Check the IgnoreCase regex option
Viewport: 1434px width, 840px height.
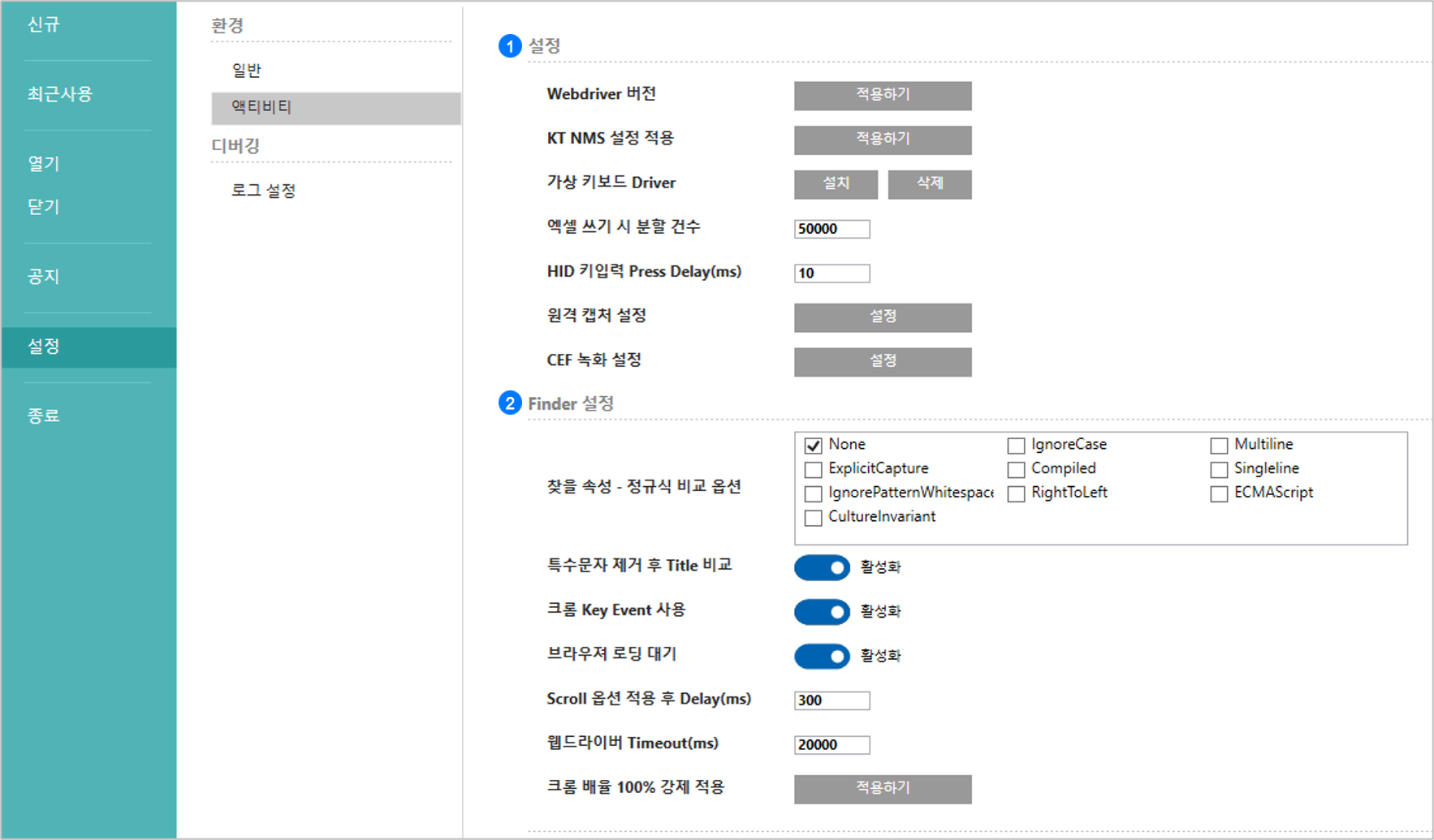(1016, 445)
